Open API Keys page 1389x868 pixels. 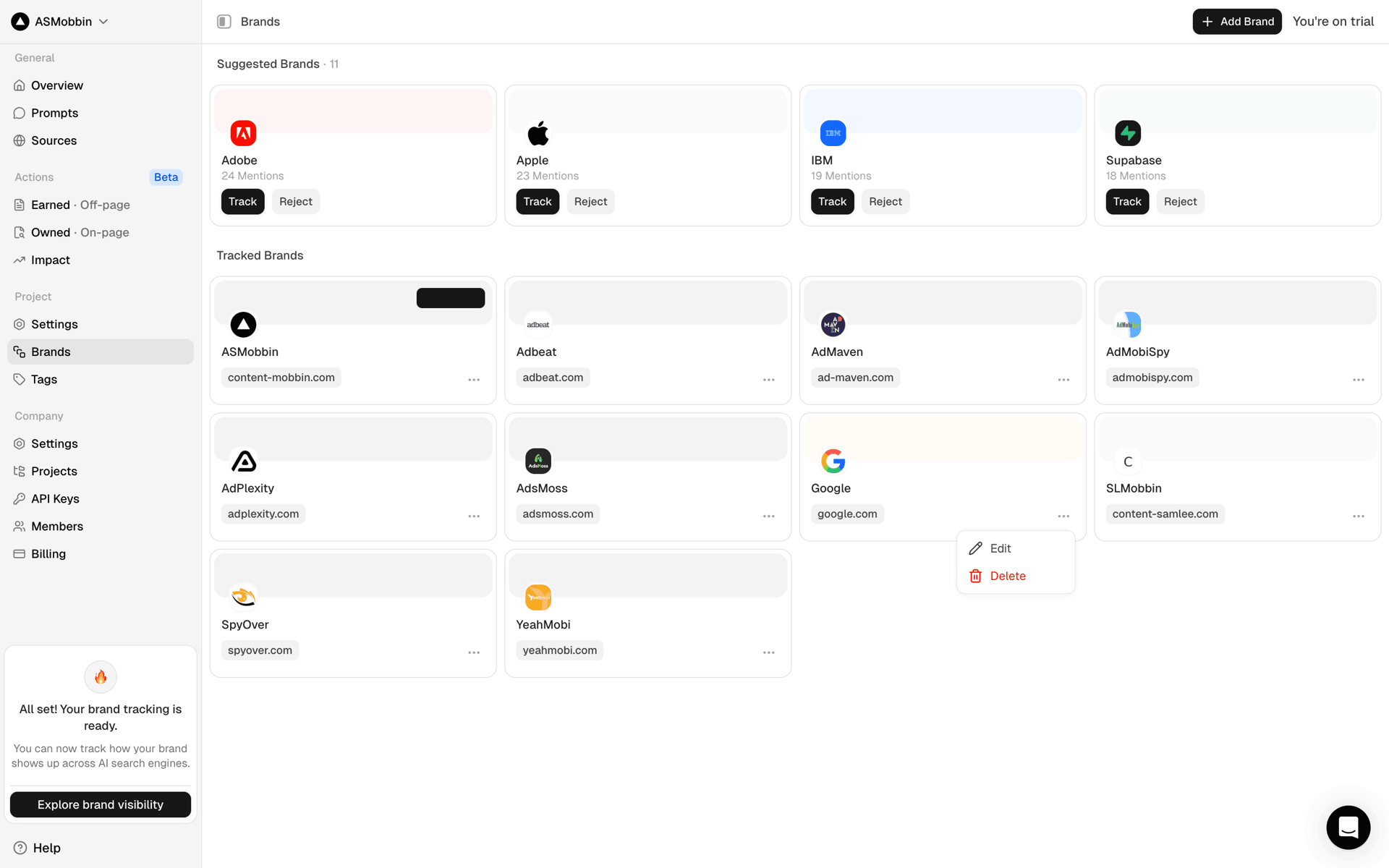pyautogui.click(x=101, y=498)
